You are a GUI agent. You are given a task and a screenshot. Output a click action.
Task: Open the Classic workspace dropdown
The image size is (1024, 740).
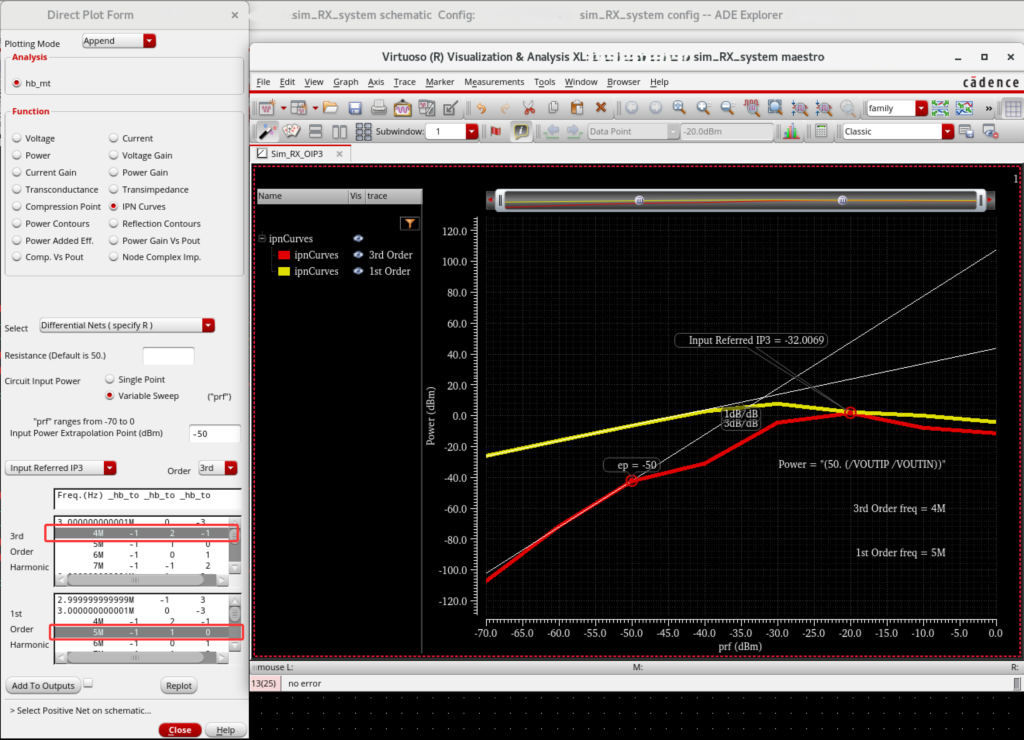[x=948, y=131]
